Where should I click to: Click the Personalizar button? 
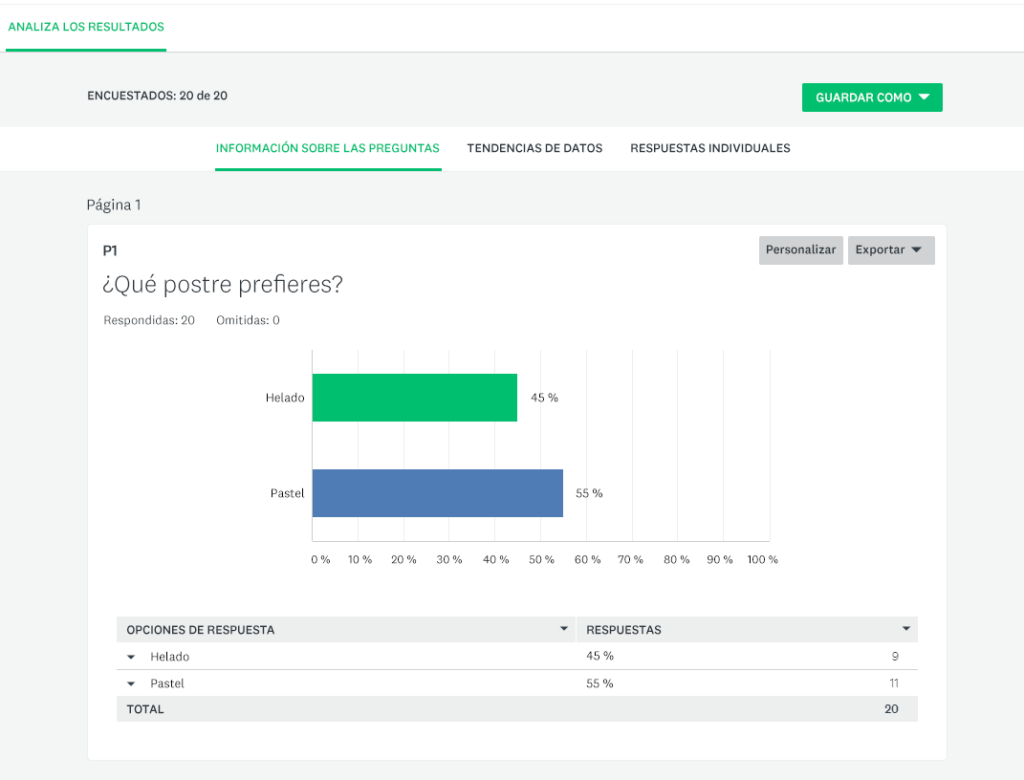(x=801, y=250)
